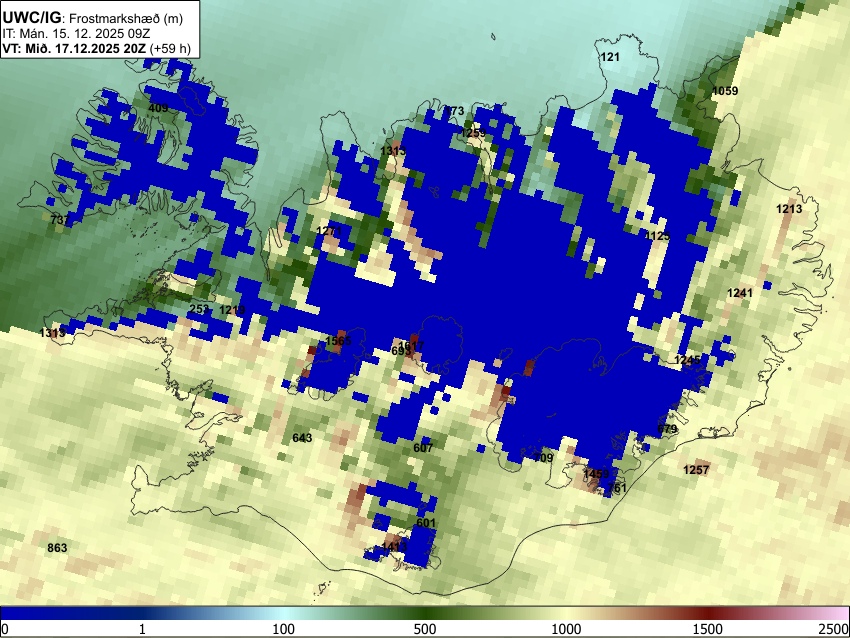Click the '1245' map value
The height and width of the screenshot is (638, 850).
687,360
